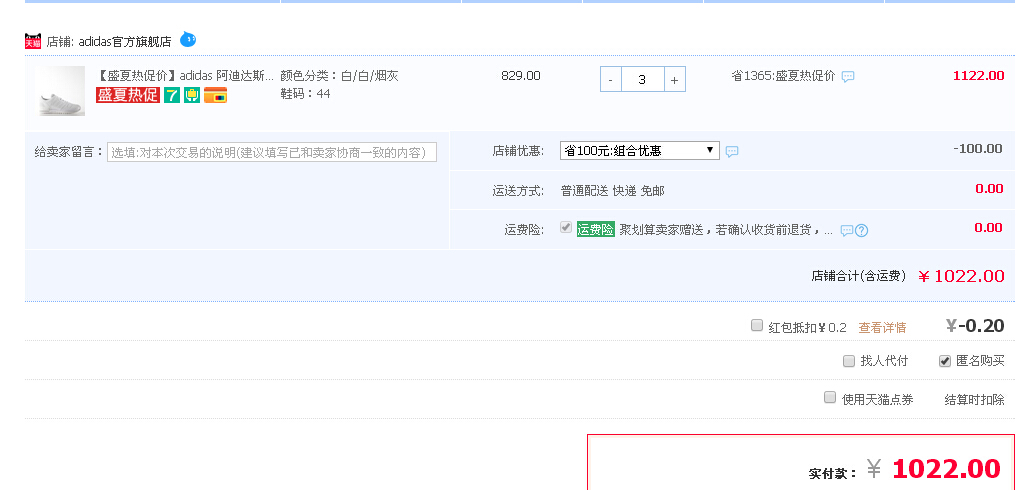Open the 【盛夏热促价】adidas 阿迪达斯 product title
This screenshot has width=1025, height=490.
[x=185, y=76]
